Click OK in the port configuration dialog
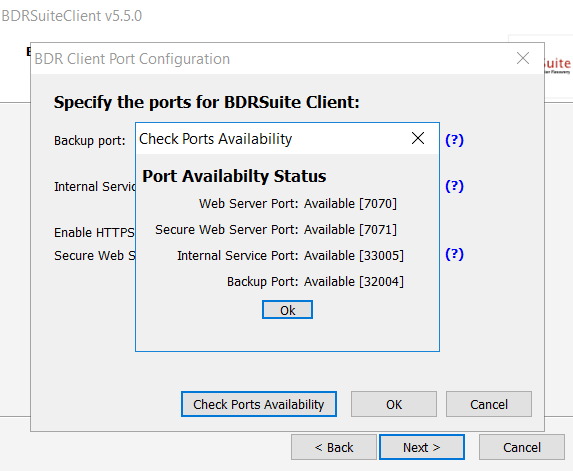573x471 pixels. (x=394, y=404)
